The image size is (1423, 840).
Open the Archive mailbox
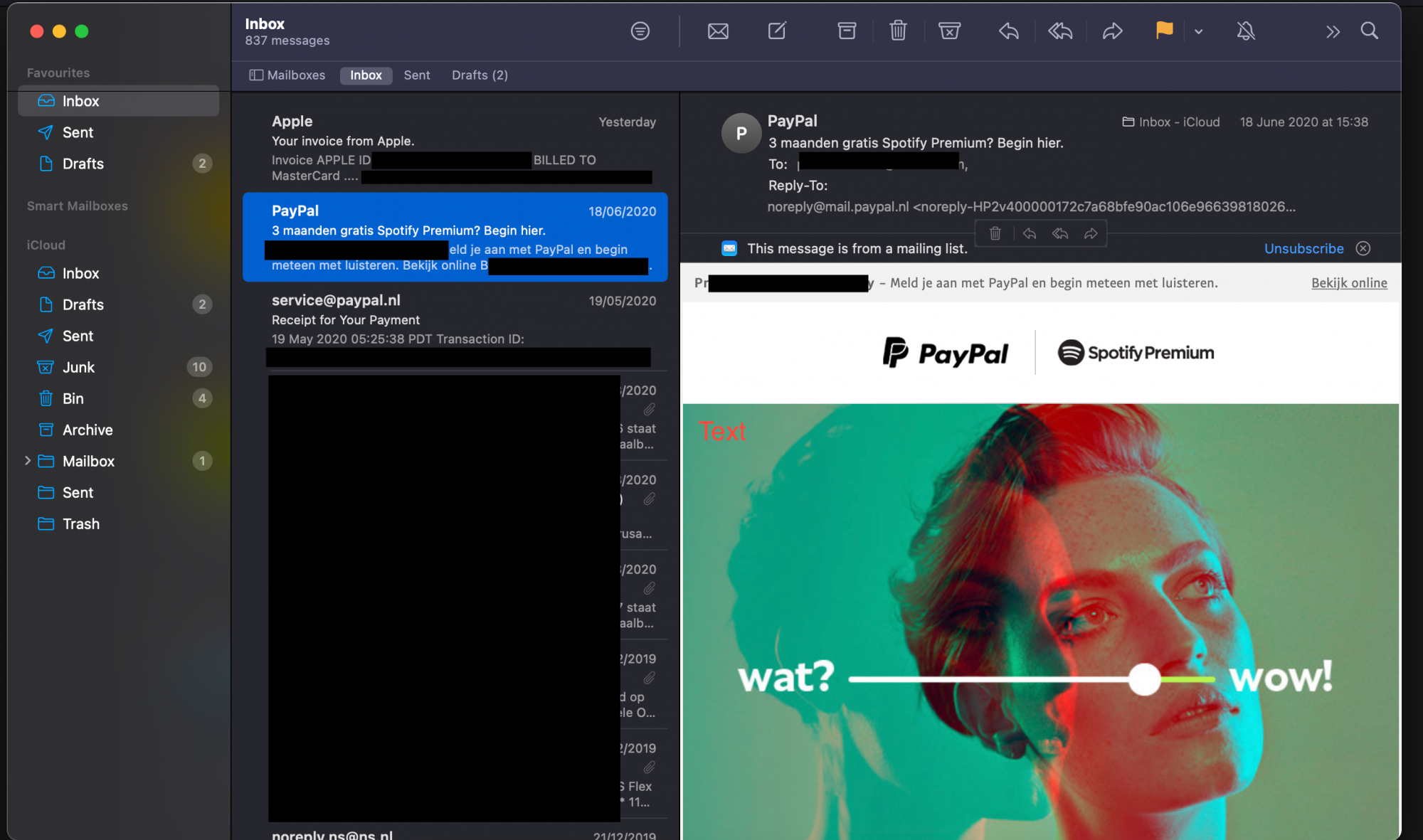118,430
